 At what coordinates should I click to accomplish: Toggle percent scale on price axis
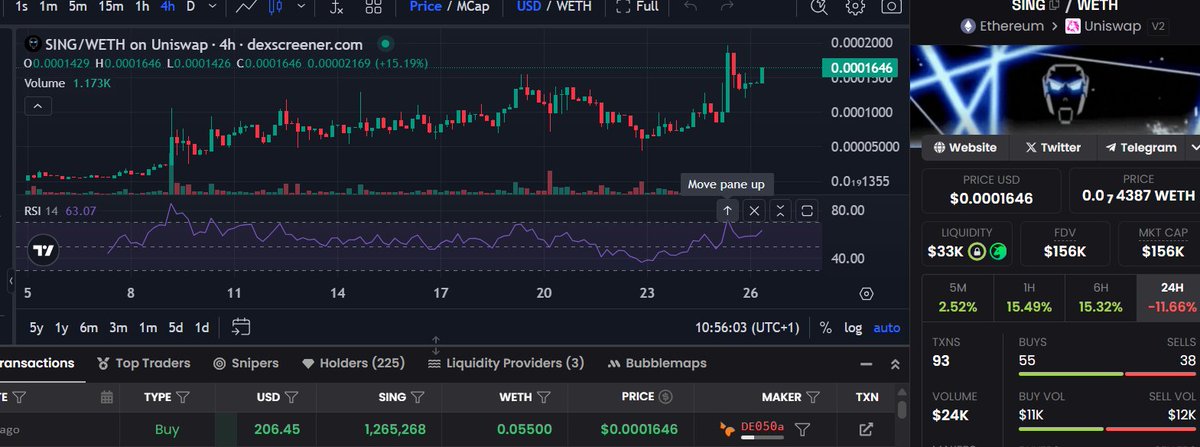(x=826, y=327)
